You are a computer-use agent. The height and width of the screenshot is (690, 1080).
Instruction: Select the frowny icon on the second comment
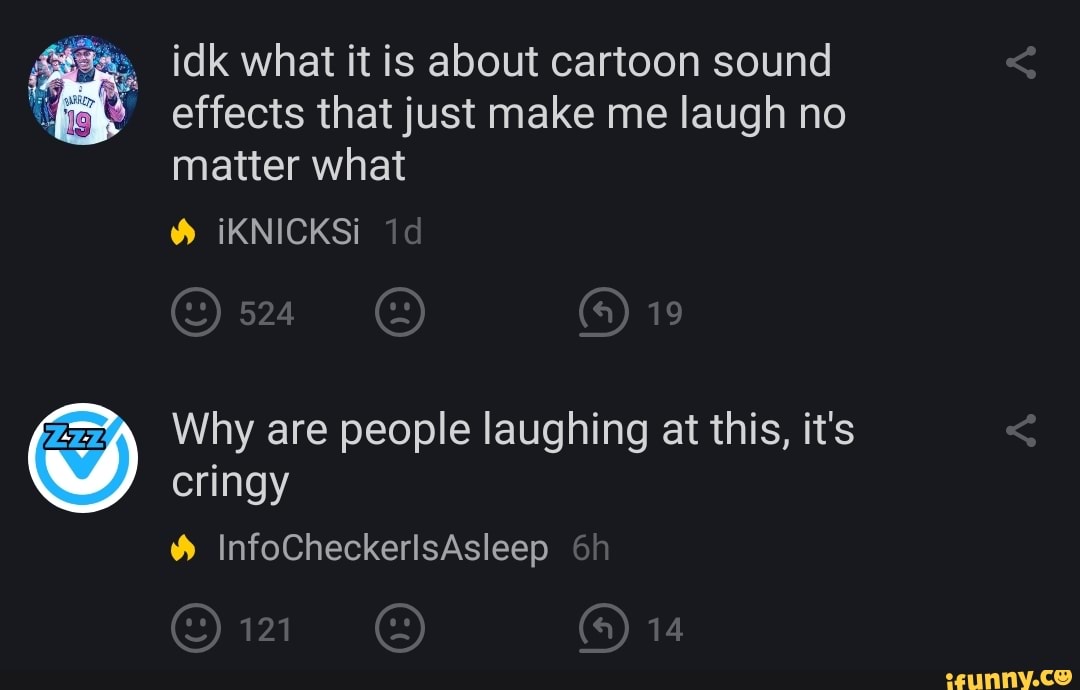[400, 629]
